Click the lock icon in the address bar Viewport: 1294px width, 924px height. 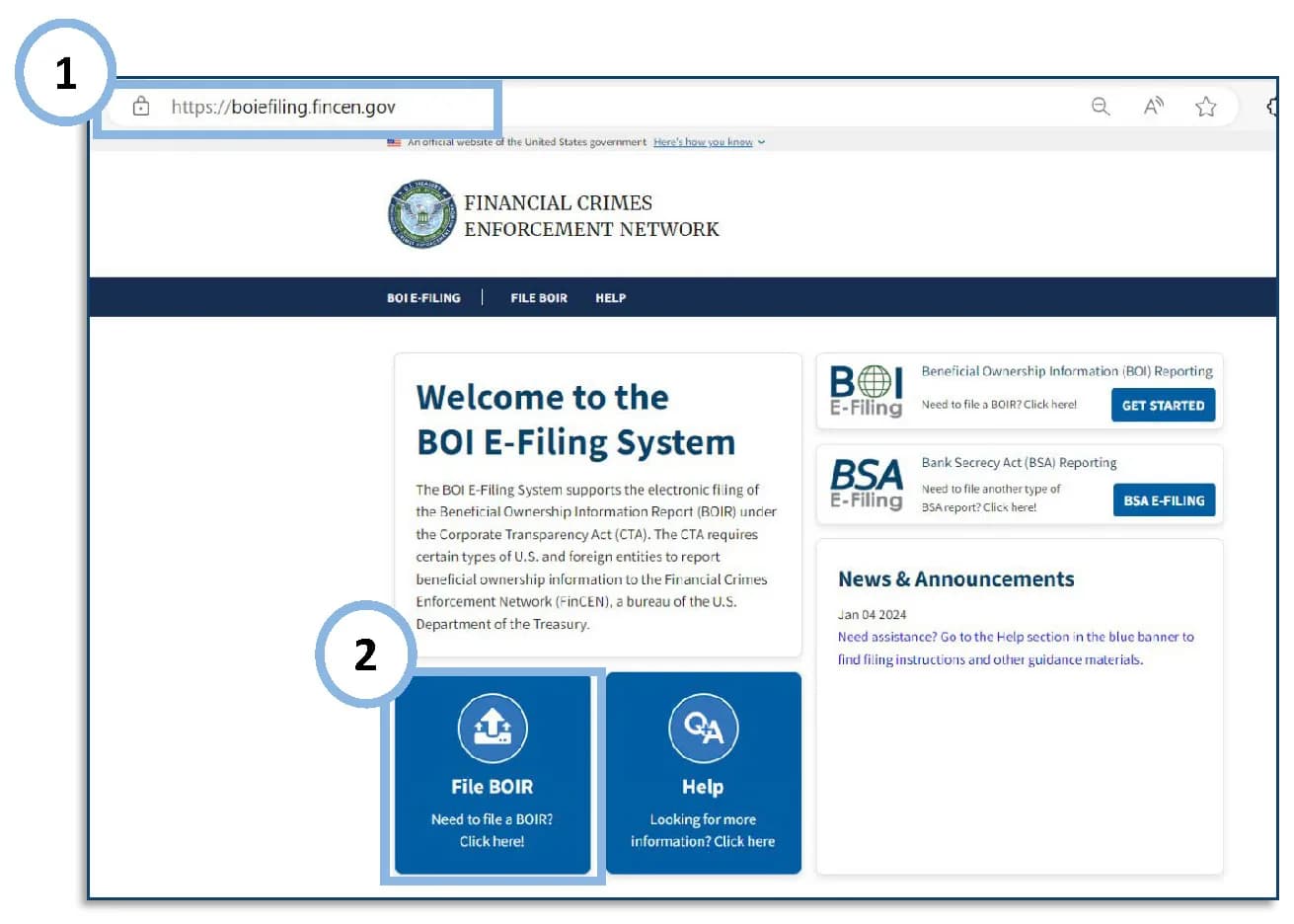pyautogui.click(x=141, y=107)
